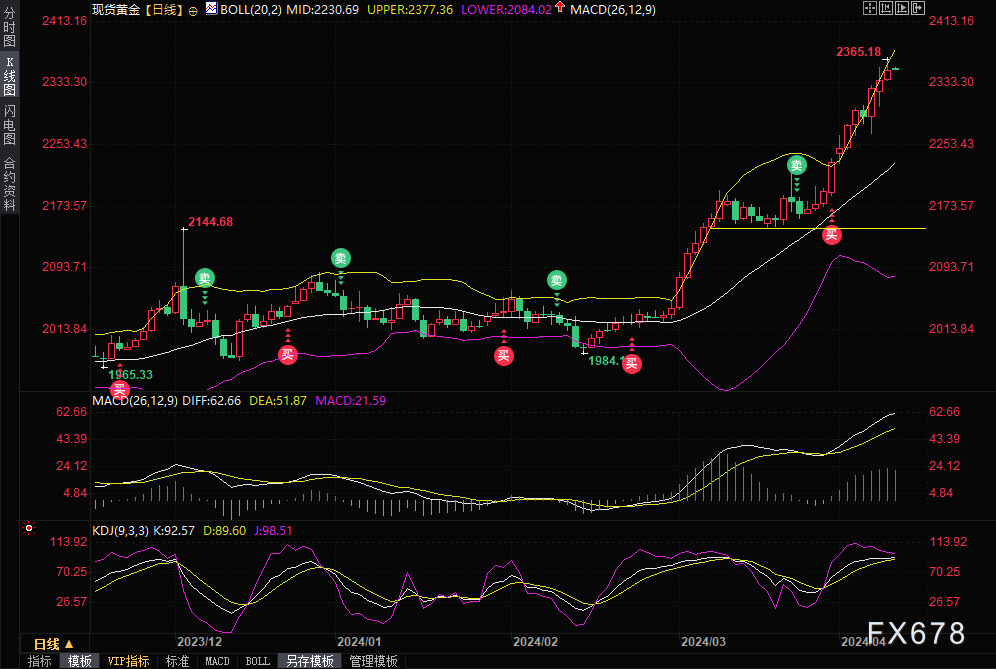Click the UPPER:2377.36 value
The height and width of the screenshot is (669, 996).
coord(410,10)
